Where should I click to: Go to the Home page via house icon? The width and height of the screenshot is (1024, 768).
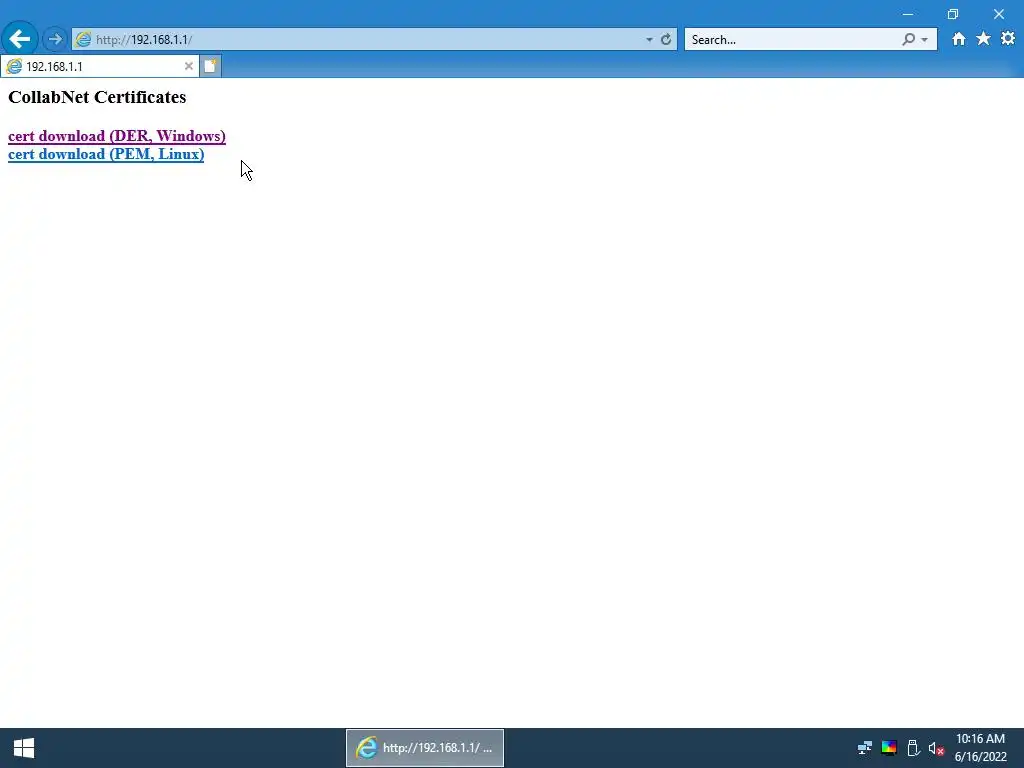point(958,39)
